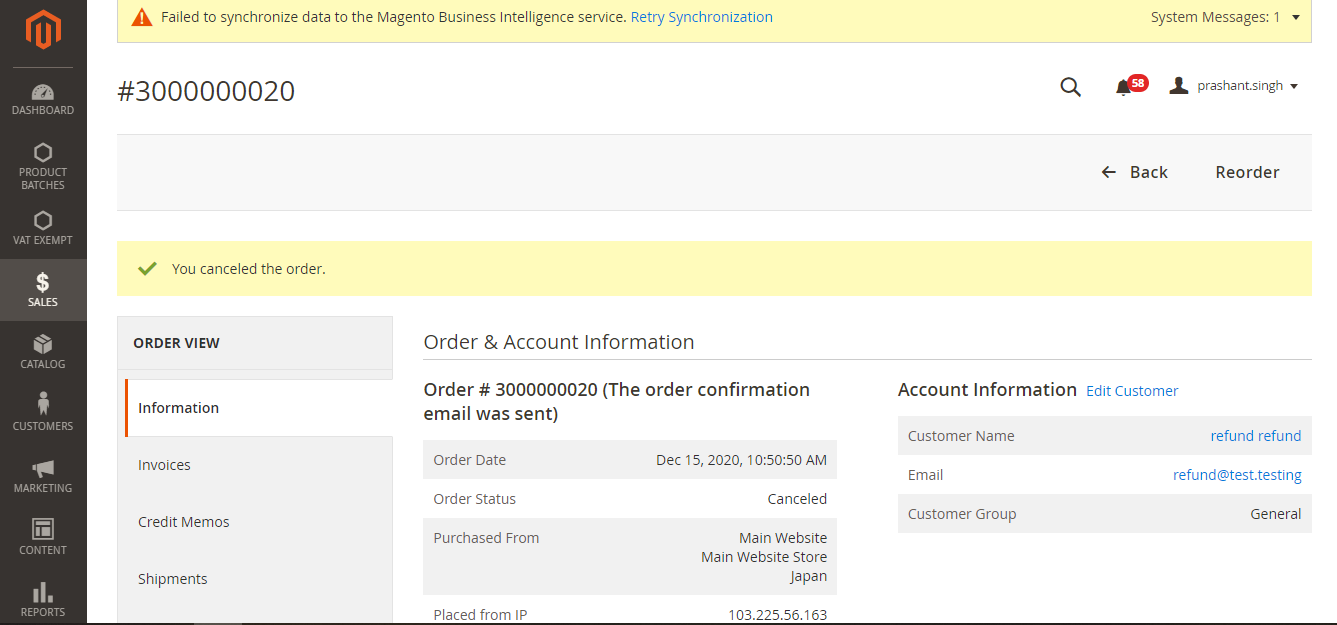Open VAT Exempt sidebar section
The height and width of the screenshot is (625, 1337).
pos(43,227)
